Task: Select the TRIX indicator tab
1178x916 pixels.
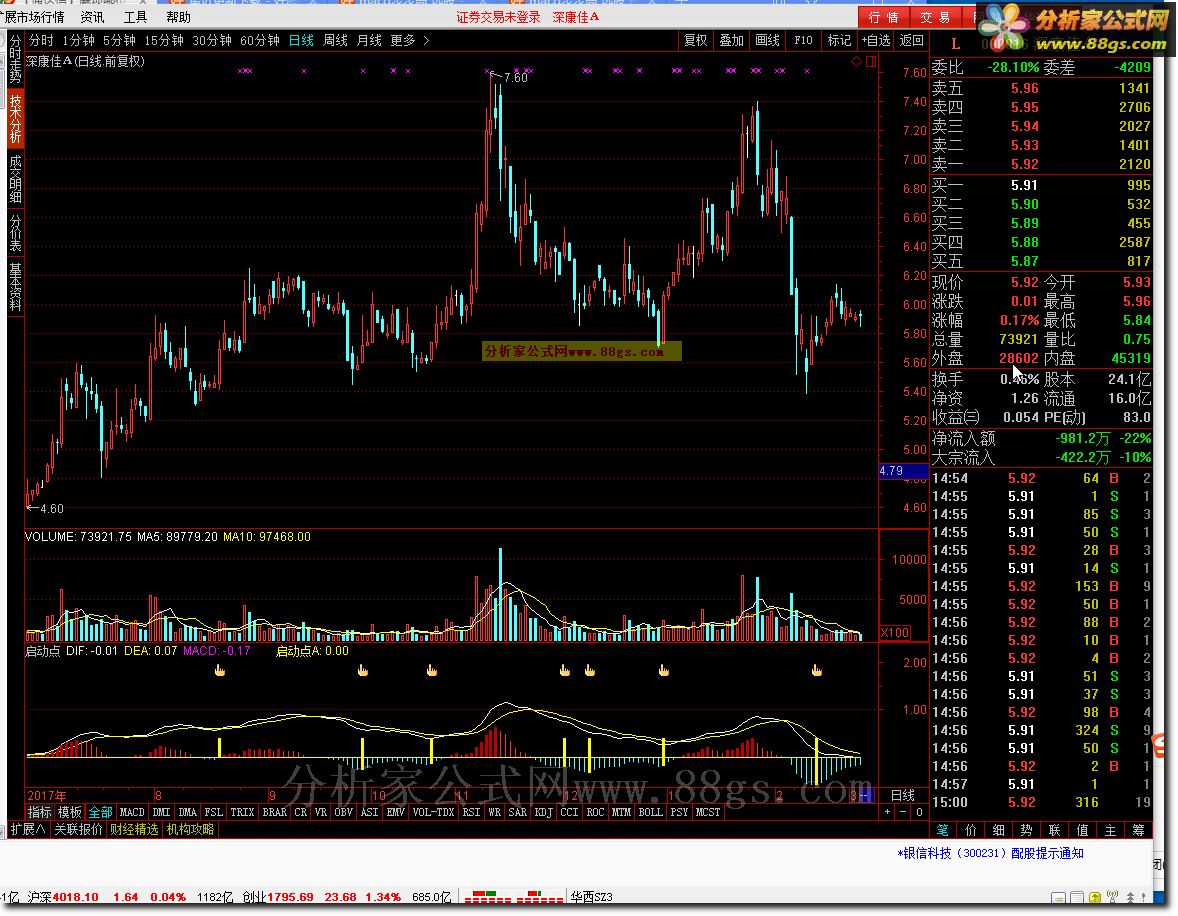Action: click(242, 812)
